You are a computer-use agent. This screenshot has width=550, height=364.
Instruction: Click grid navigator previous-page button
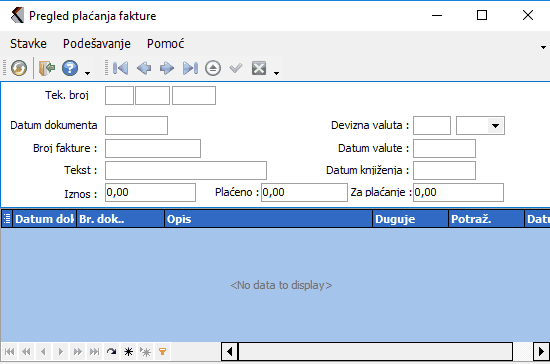26,351
